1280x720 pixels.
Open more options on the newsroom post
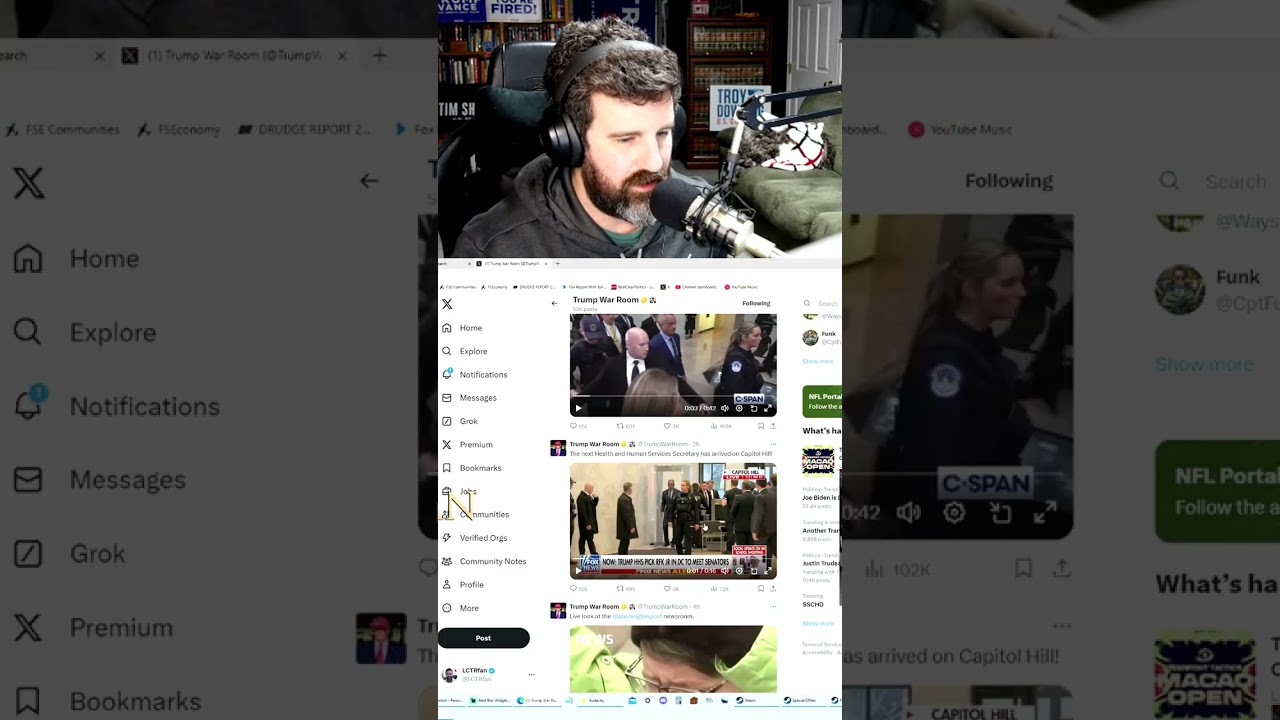(x=772, y=606)
